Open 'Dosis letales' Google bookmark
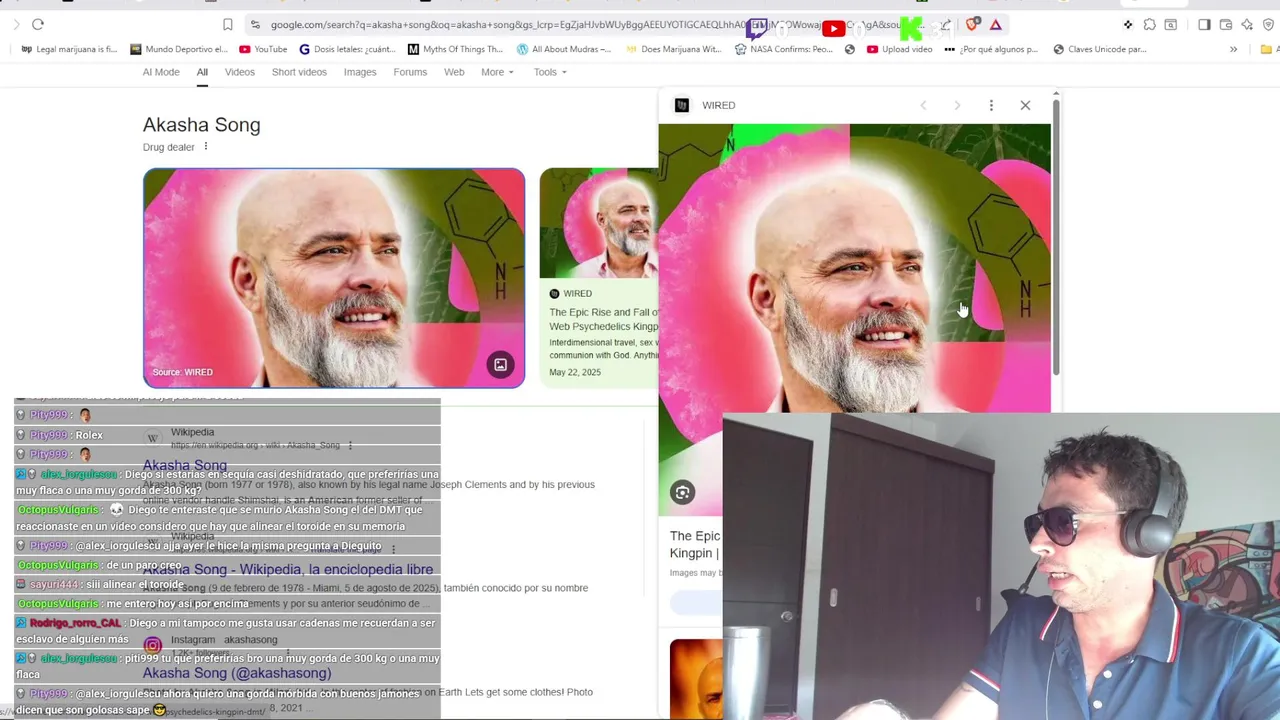The width and height of the screenshot is (1280, 720). click(x=347, y=49)
